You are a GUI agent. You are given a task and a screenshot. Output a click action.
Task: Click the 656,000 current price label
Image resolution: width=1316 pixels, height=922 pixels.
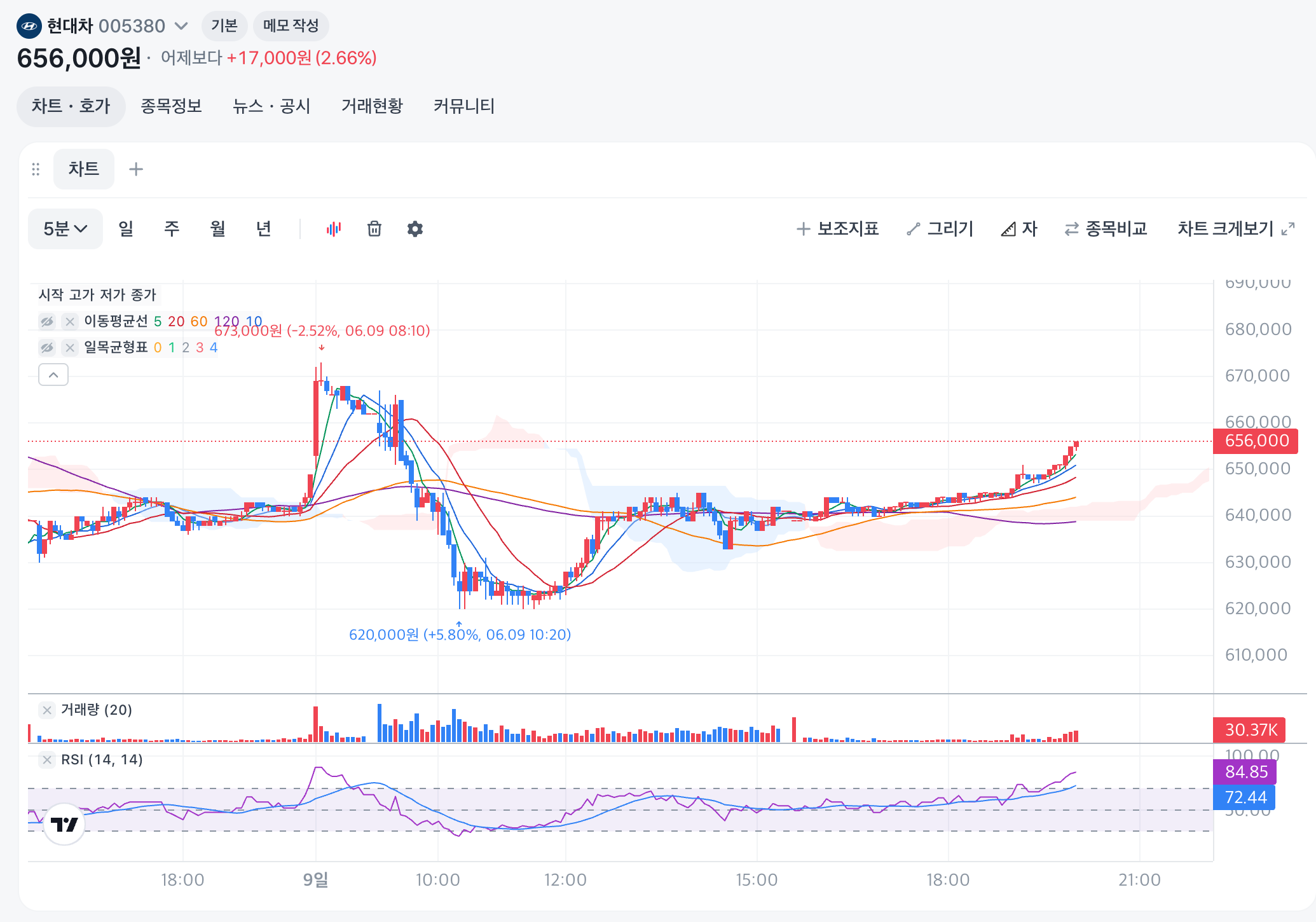[x=1256, y=441]
